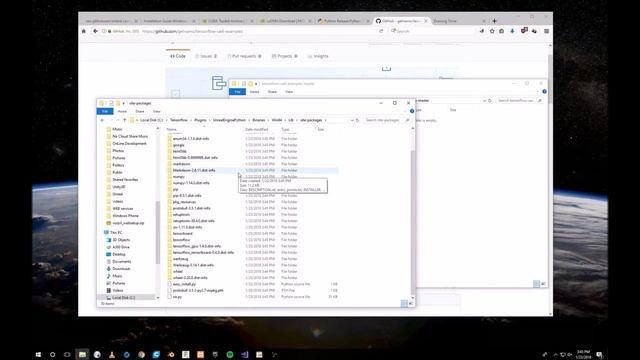Open Help icon in the rear Explorer window
640x360 pixels.
click(544, 92)
